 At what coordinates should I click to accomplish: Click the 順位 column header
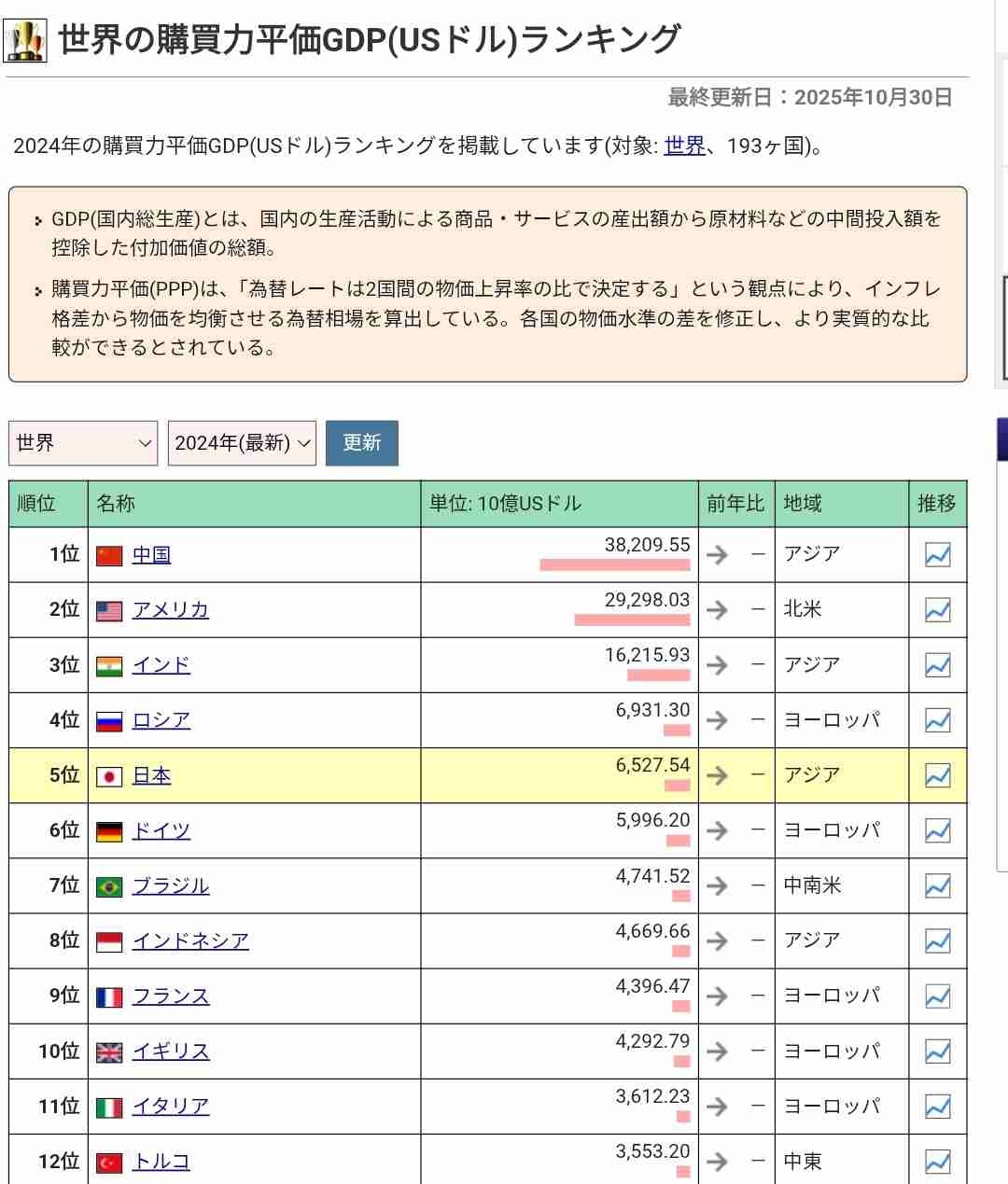pos(37,504)
